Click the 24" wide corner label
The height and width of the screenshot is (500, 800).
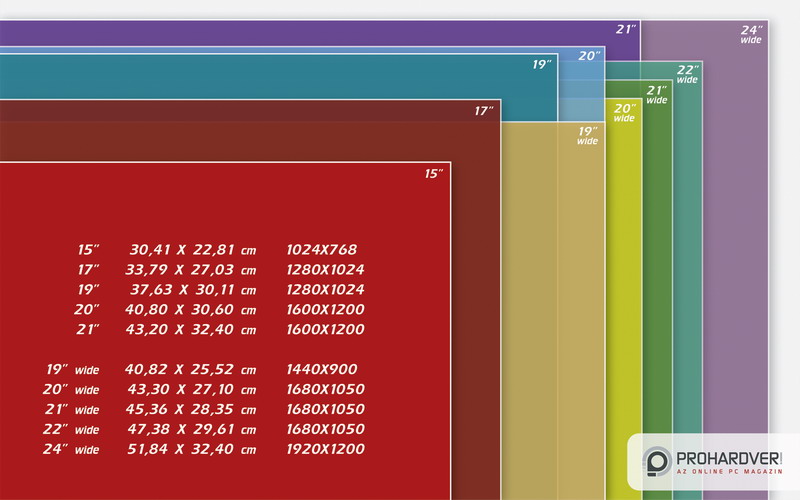pos(751,34)
